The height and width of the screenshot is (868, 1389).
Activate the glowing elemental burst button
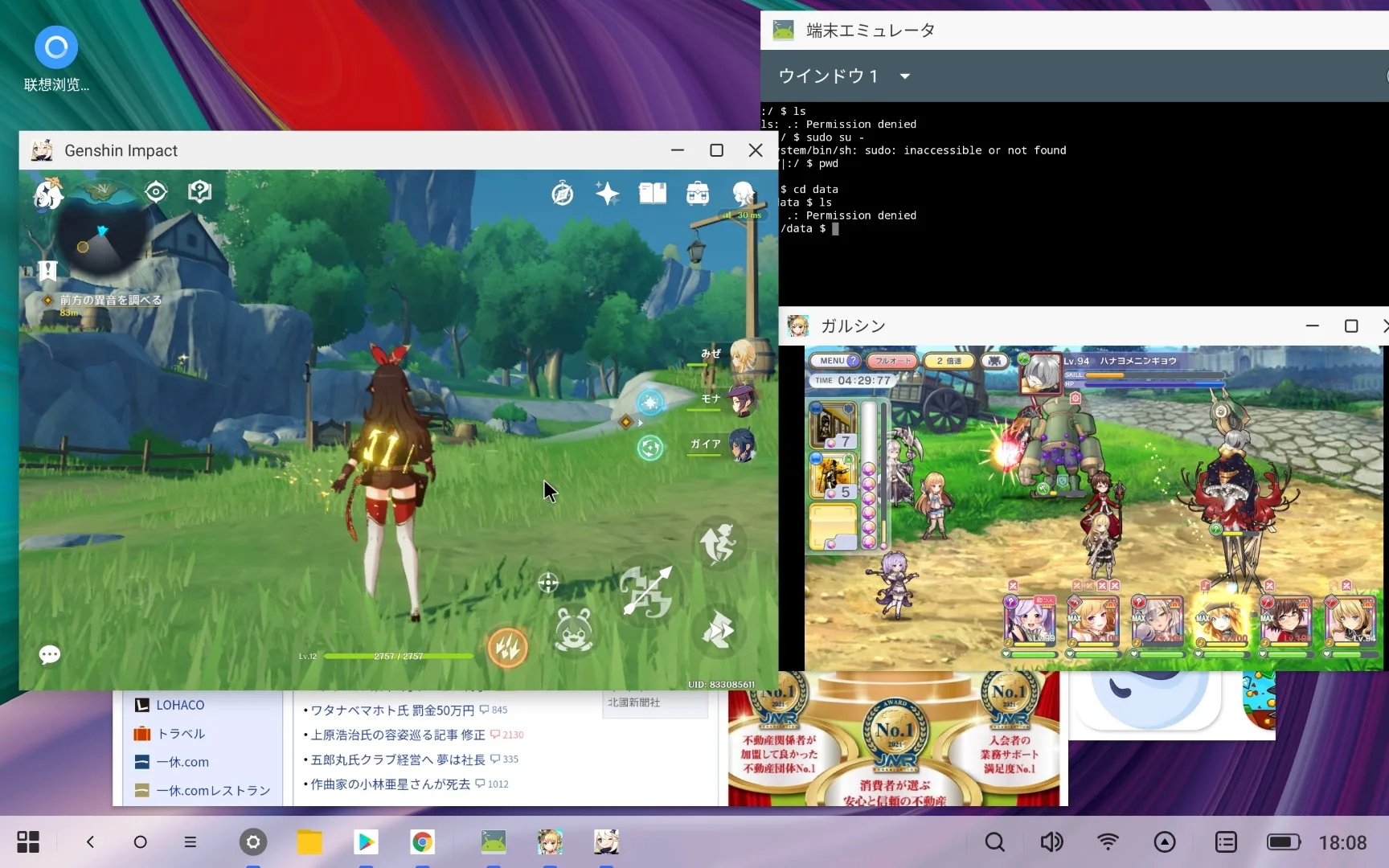508,647
